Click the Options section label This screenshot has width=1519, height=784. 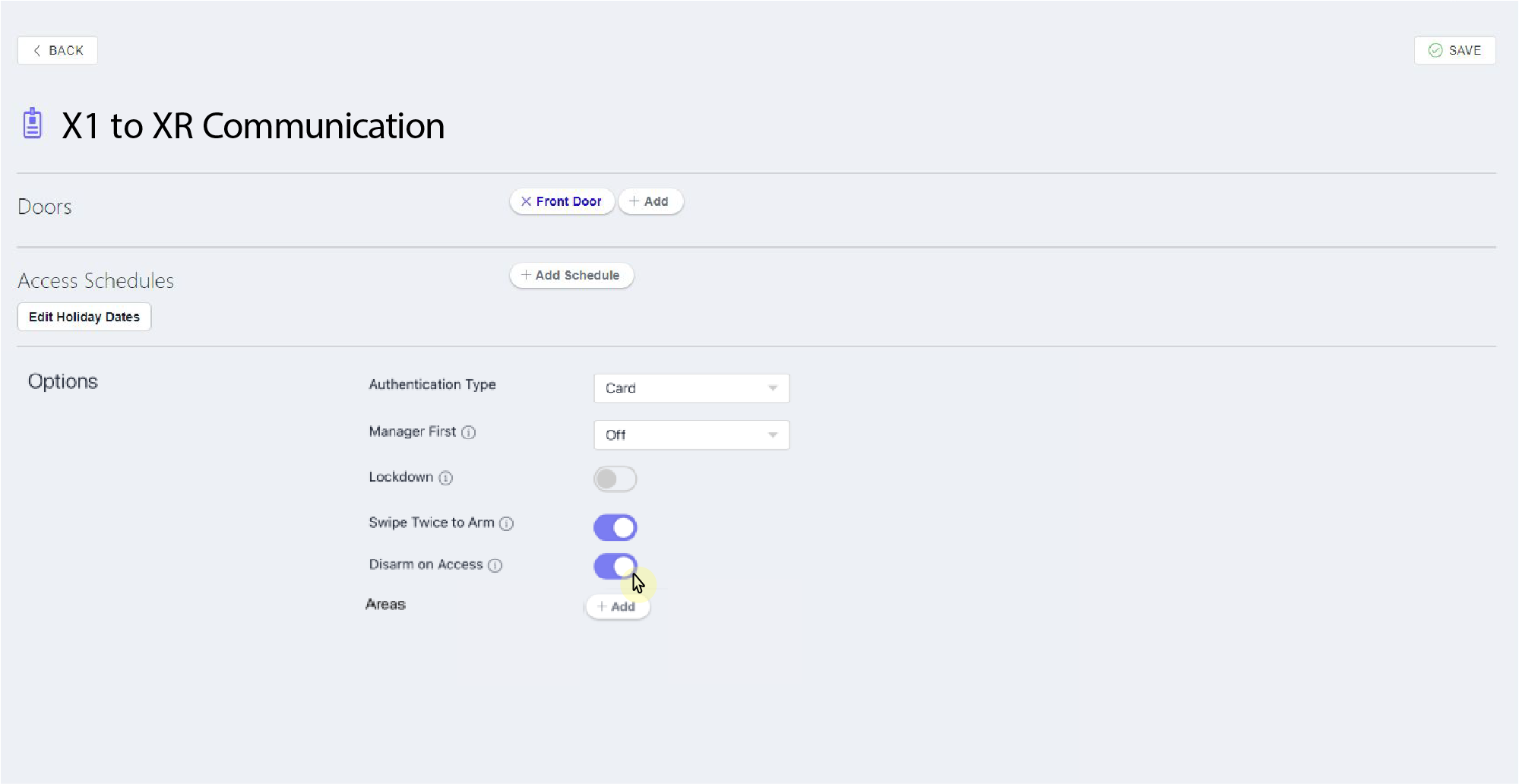tap(63, 381)
